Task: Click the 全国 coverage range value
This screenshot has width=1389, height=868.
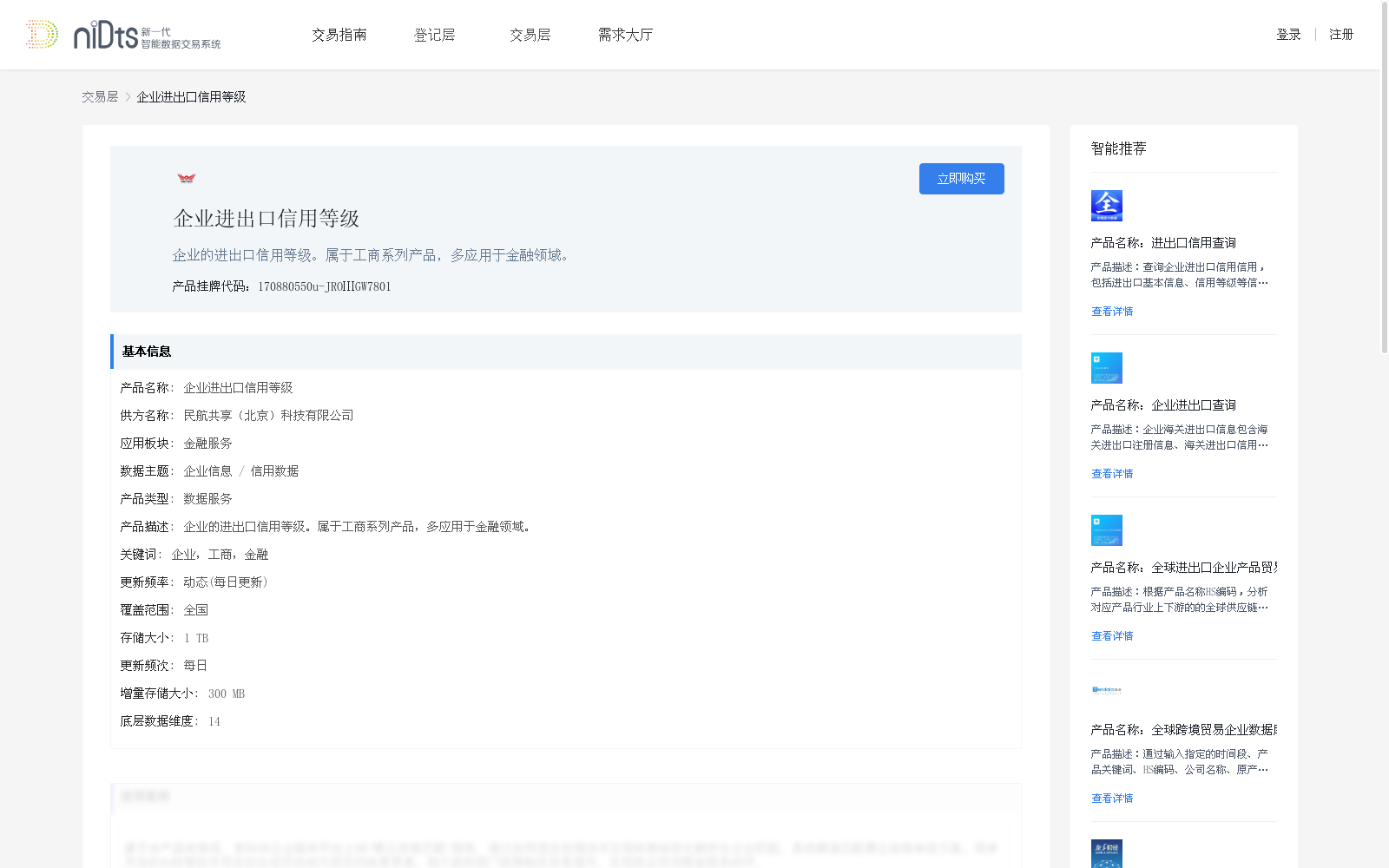Action: (x=195, y=610)
